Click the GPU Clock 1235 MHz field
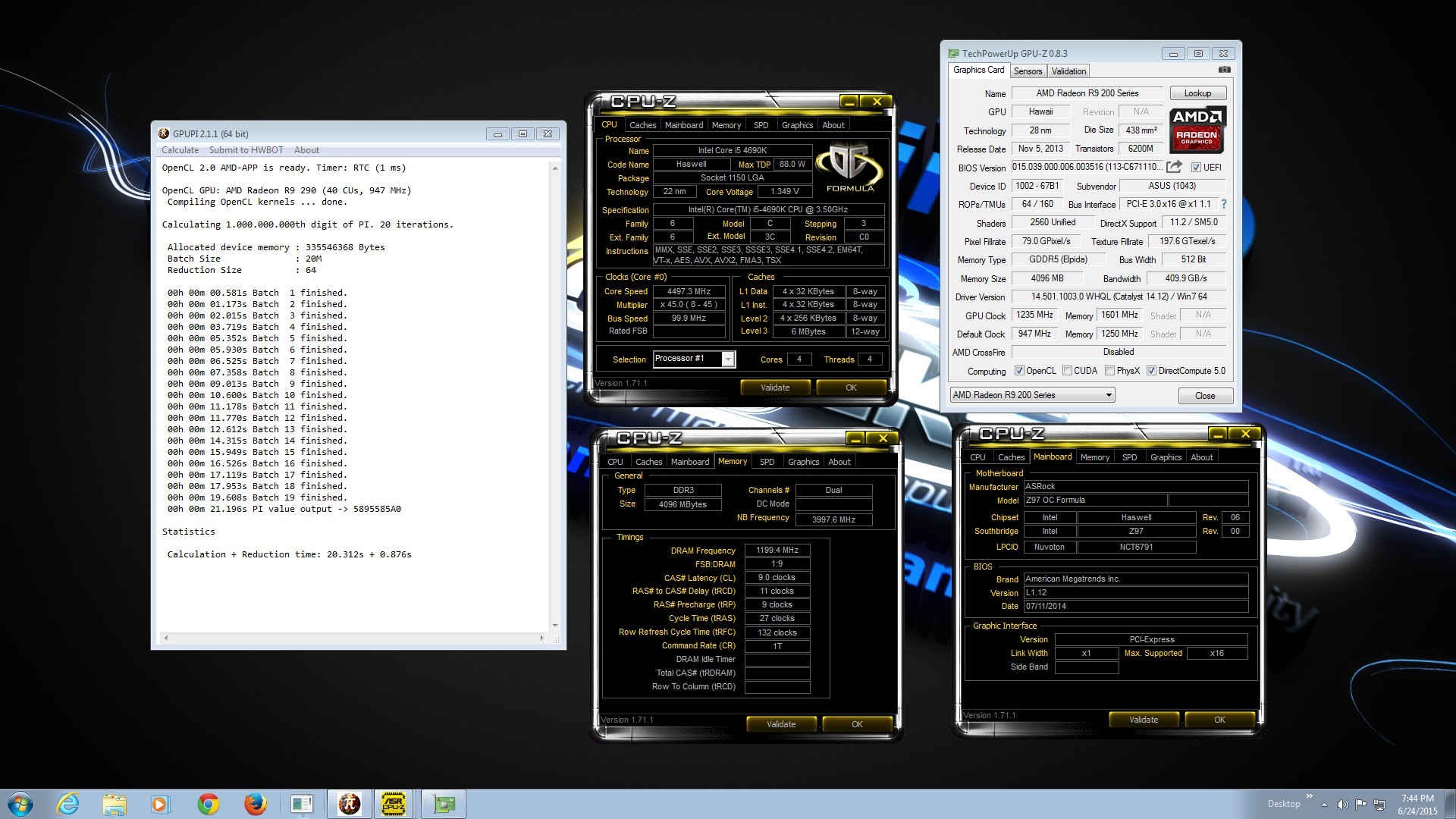 click(1034, 315)
